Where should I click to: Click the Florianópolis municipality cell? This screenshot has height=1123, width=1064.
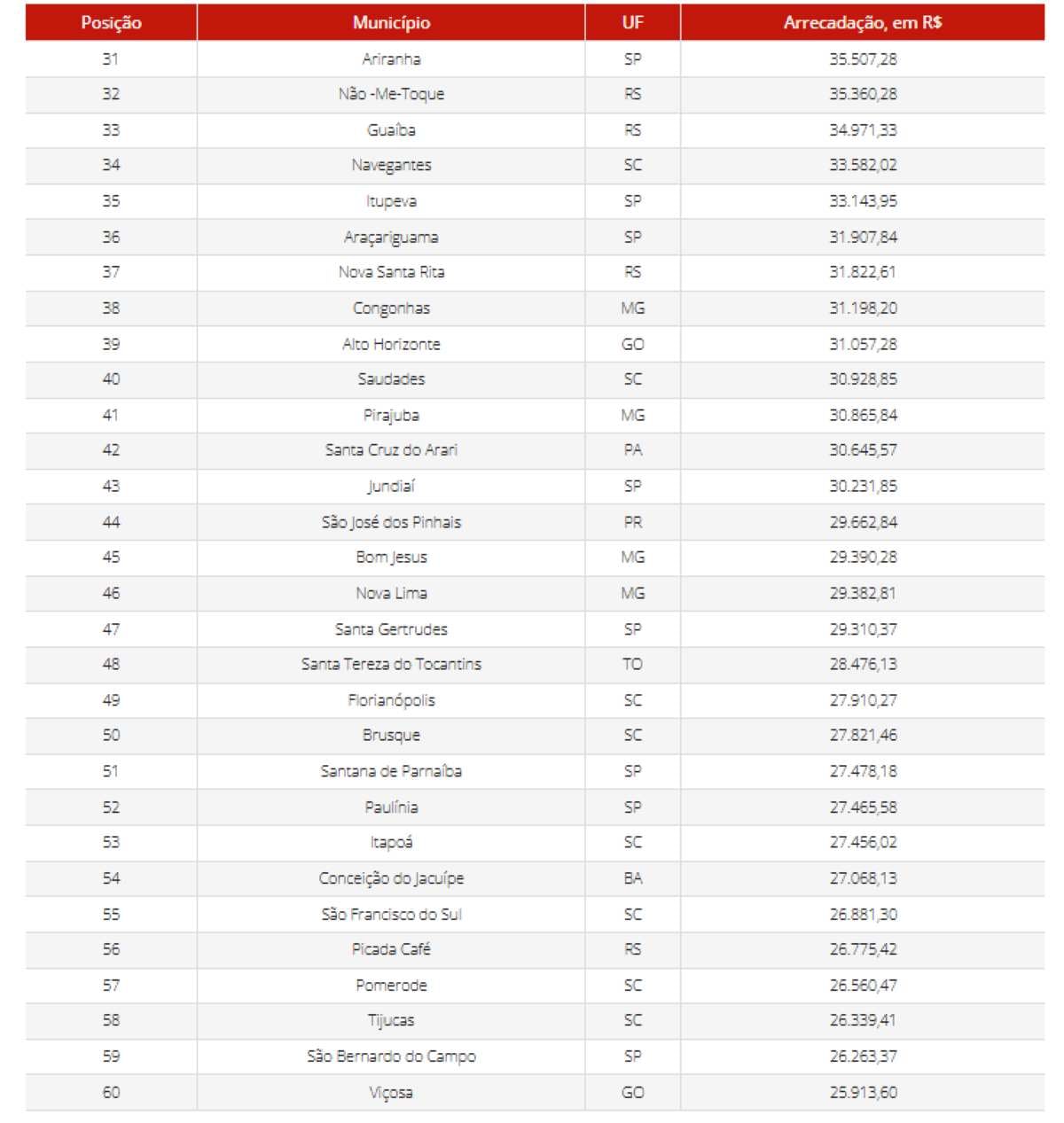pos(391,700)
